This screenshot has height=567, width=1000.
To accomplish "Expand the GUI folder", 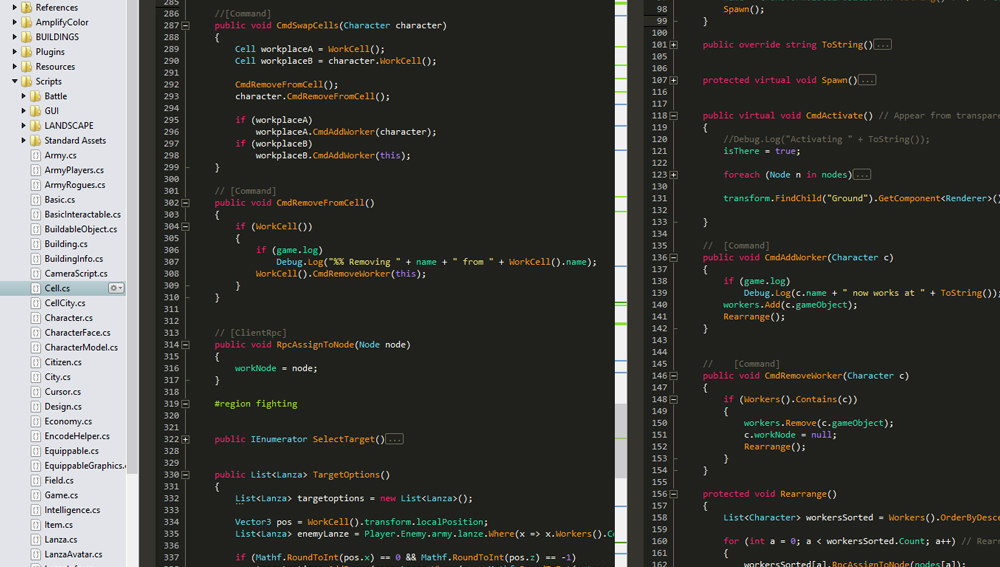I will (24, 111).
